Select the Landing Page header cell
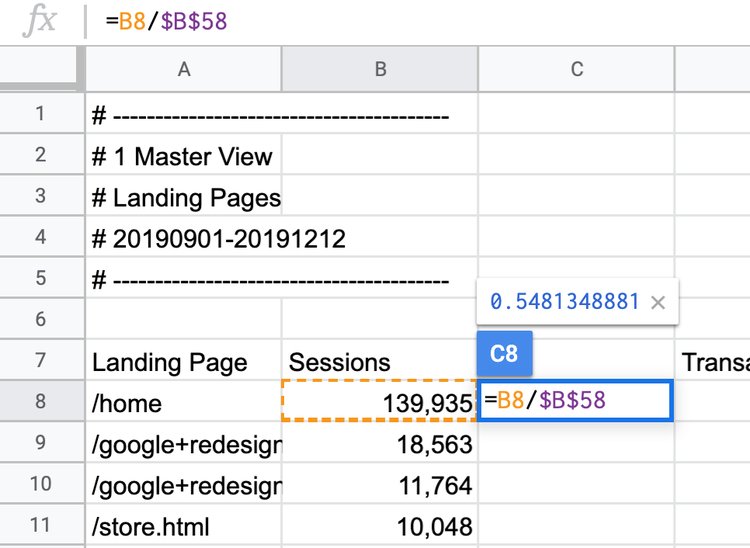Screen dimensions: 750x548 (x=184, y=360)
